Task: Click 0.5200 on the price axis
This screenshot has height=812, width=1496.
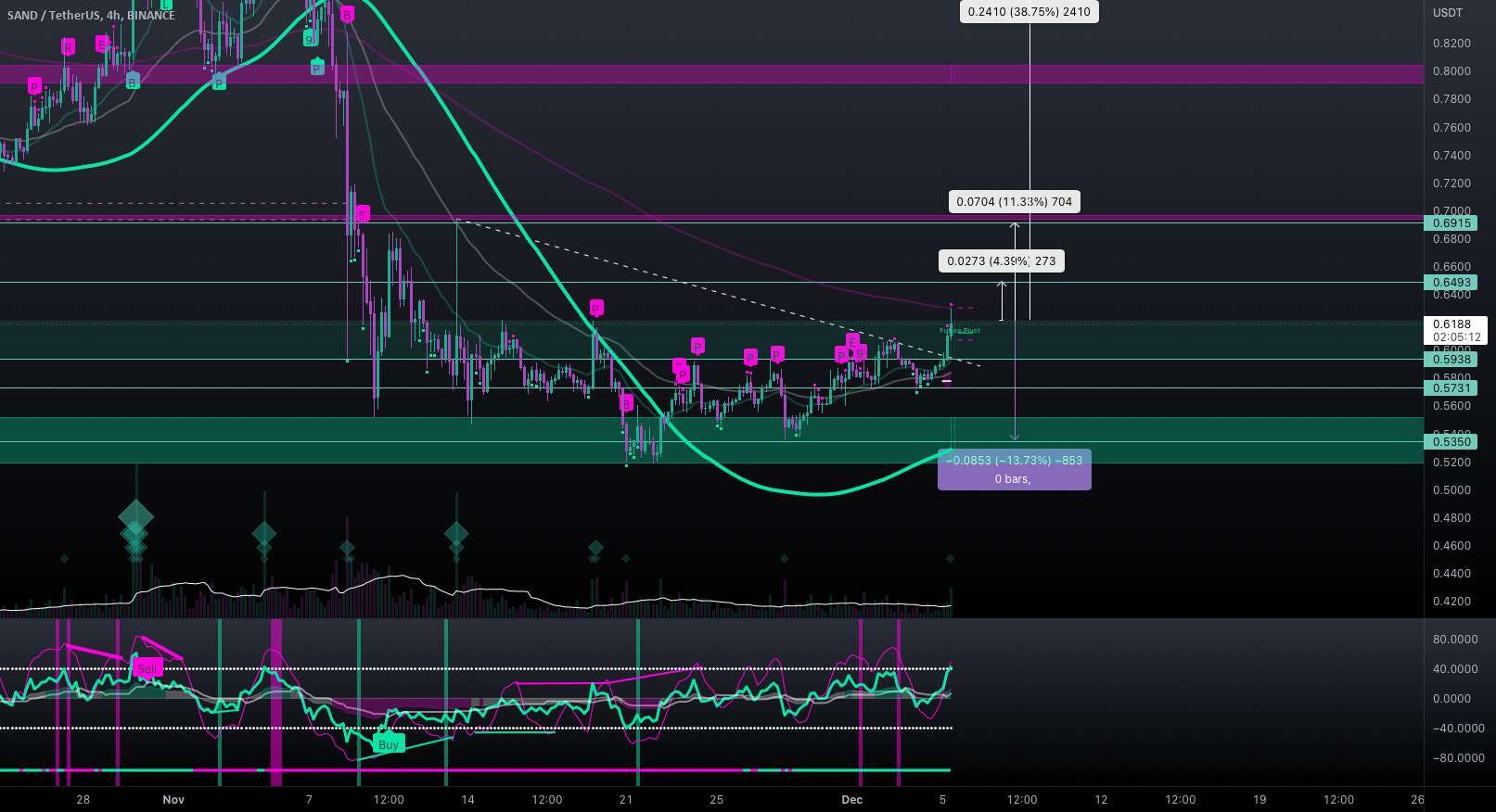Action: [1451, 463]
